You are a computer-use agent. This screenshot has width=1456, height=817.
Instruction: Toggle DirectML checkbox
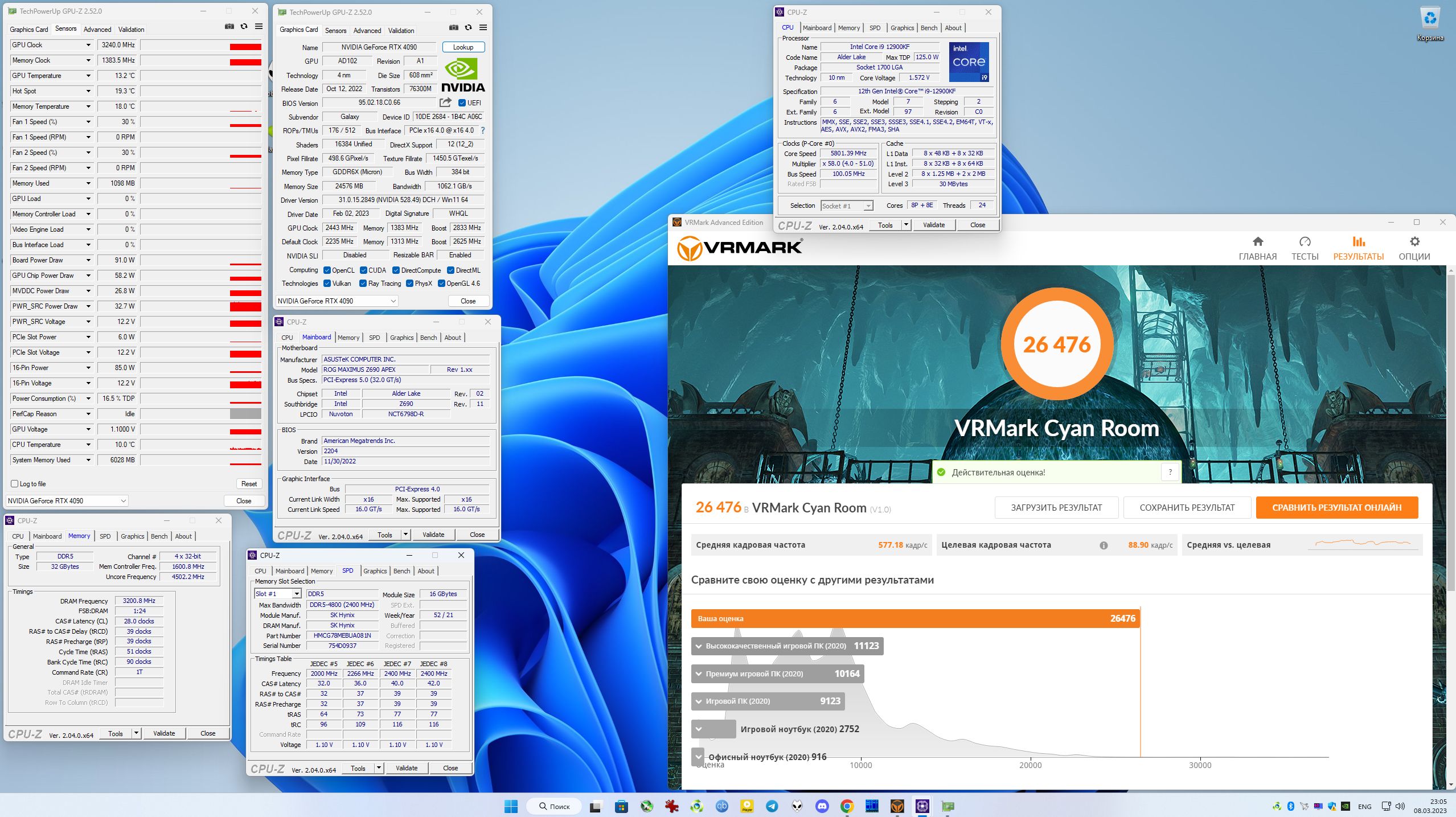coord(450,270)
